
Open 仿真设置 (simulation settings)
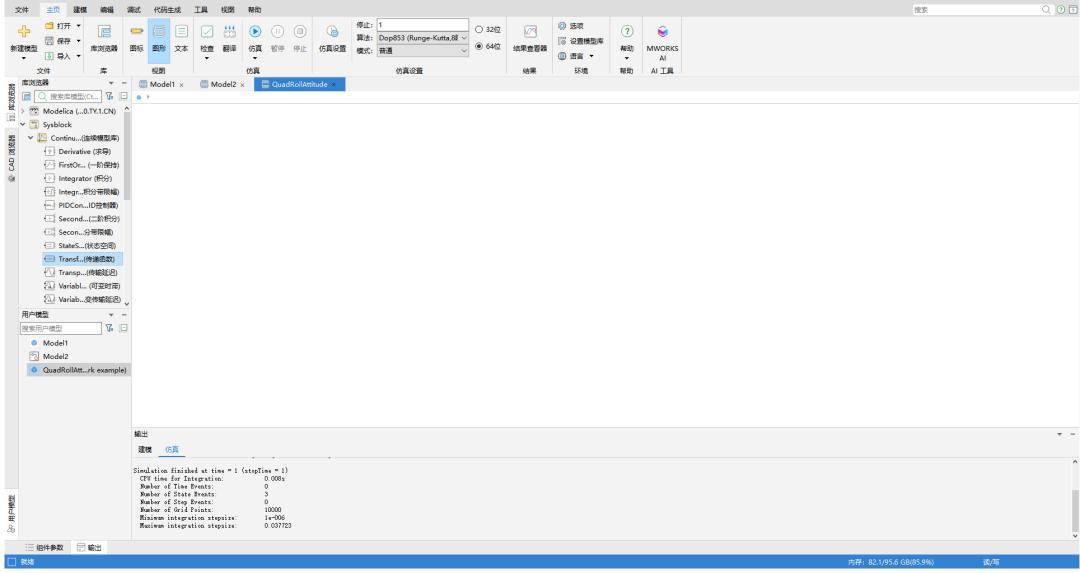(x=333, y=38)
